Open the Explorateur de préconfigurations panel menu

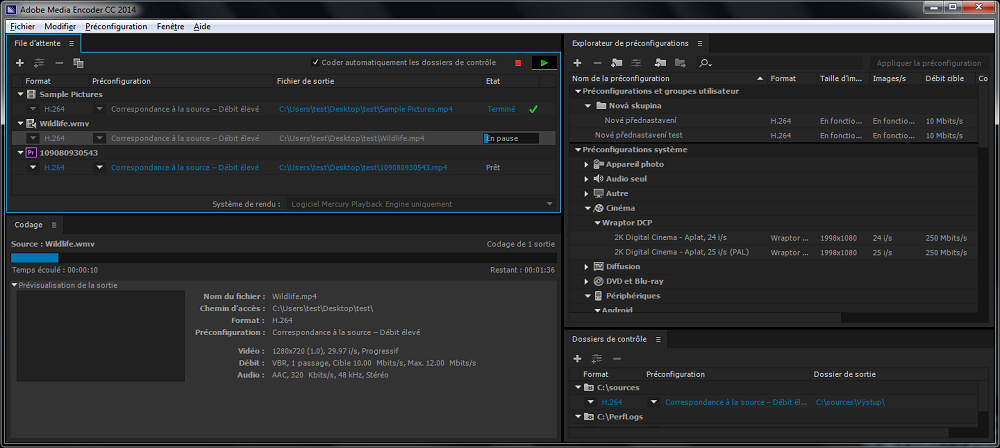click(x=700, y=43)
